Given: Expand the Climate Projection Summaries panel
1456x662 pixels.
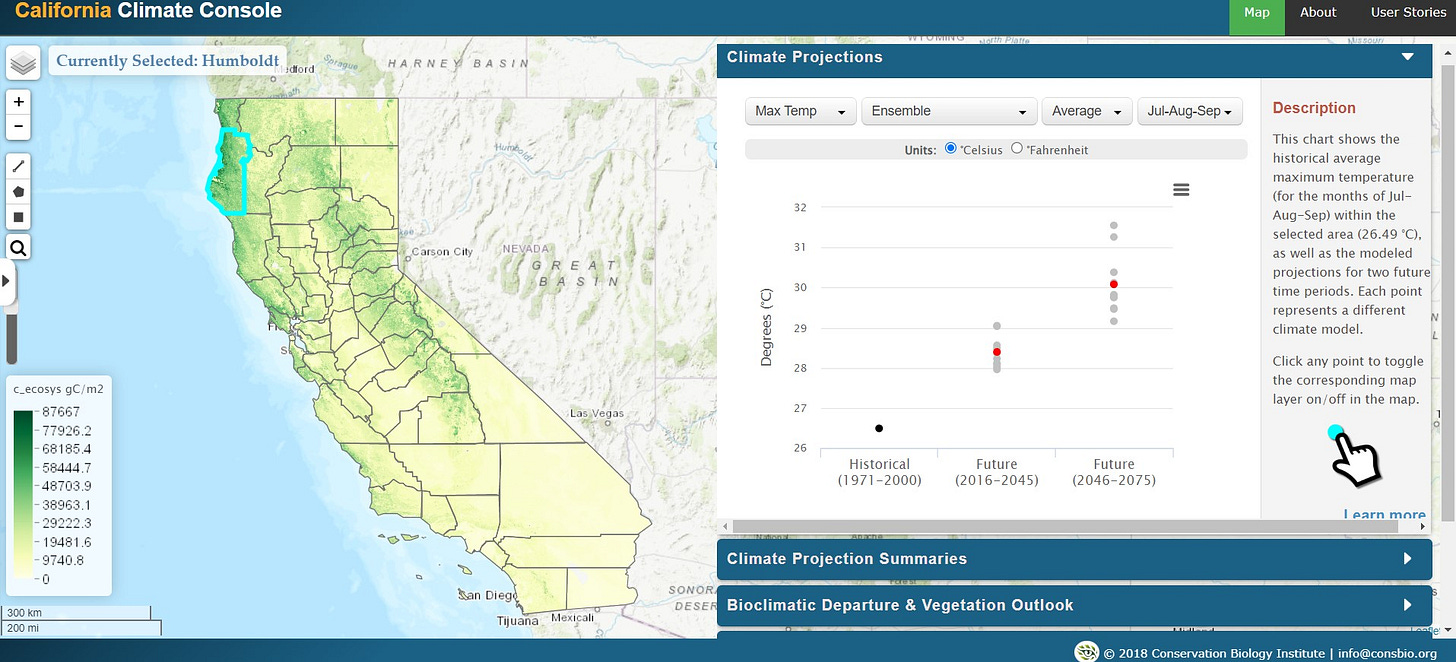Looking at the screenshot, I should click(1075, 559).
